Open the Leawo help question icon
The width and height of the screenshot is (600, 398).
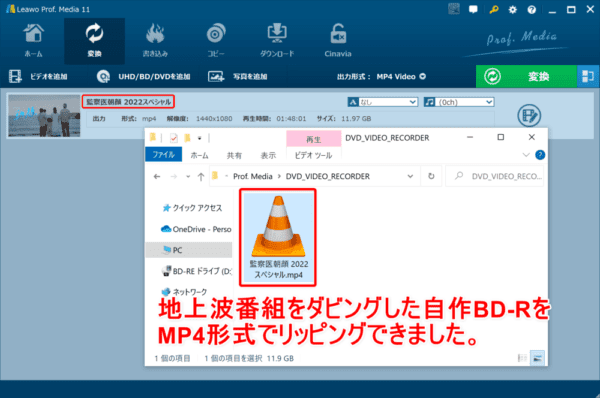(532, 10)
